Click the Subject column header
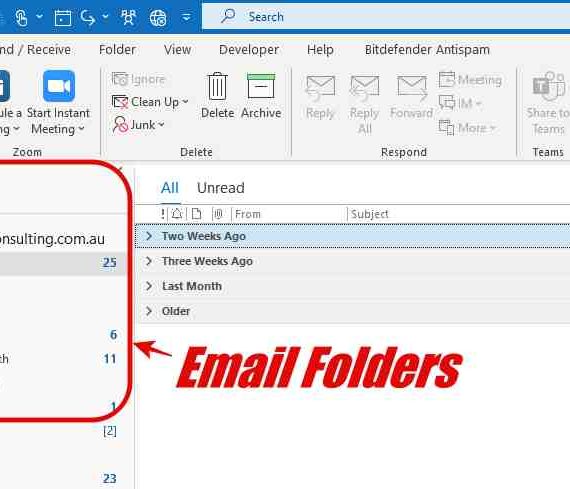 370,214
